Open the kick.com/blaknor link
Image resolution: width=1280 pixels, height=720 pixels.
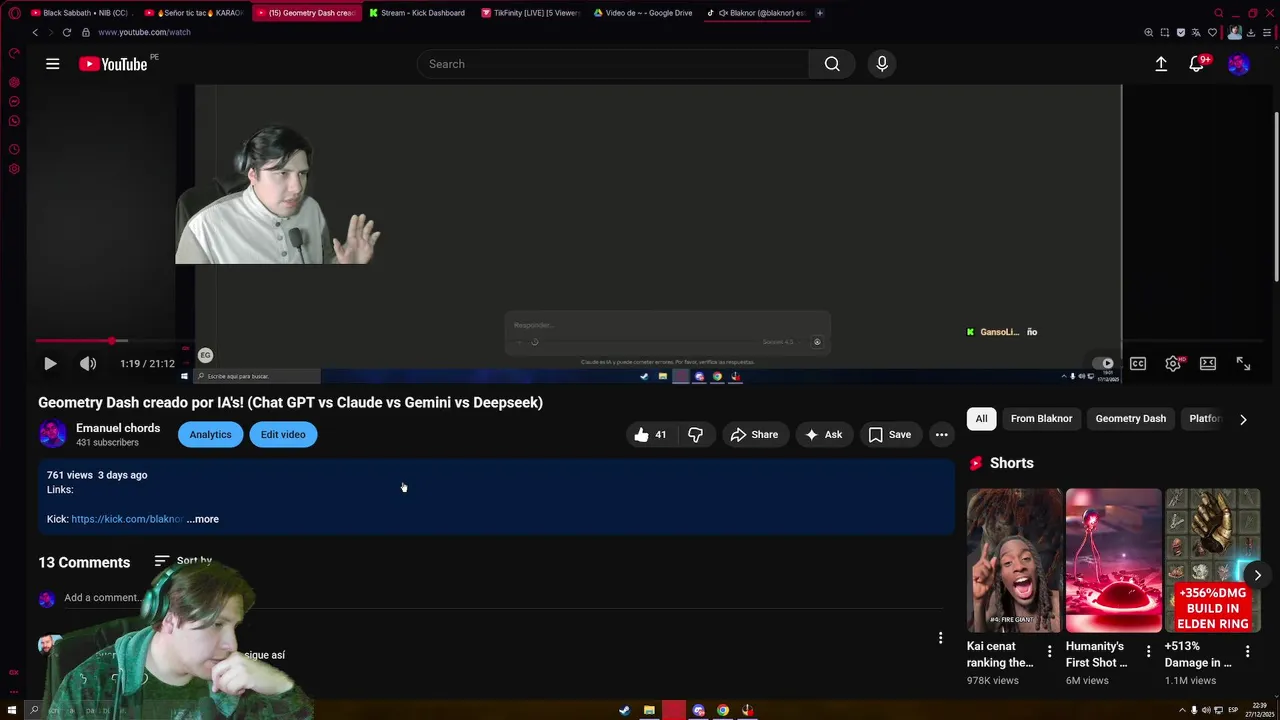(x=127, y=519)
